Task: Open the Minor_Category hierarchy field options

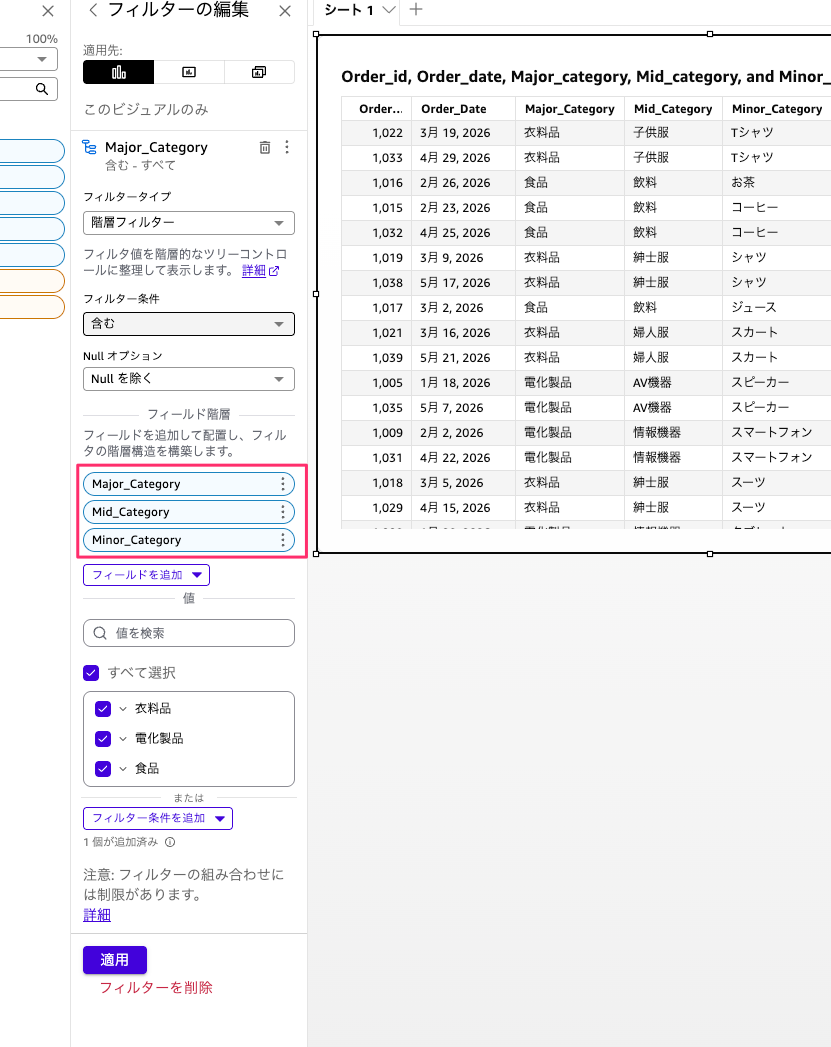Action: pyautogui.click(x=283, y=540)
